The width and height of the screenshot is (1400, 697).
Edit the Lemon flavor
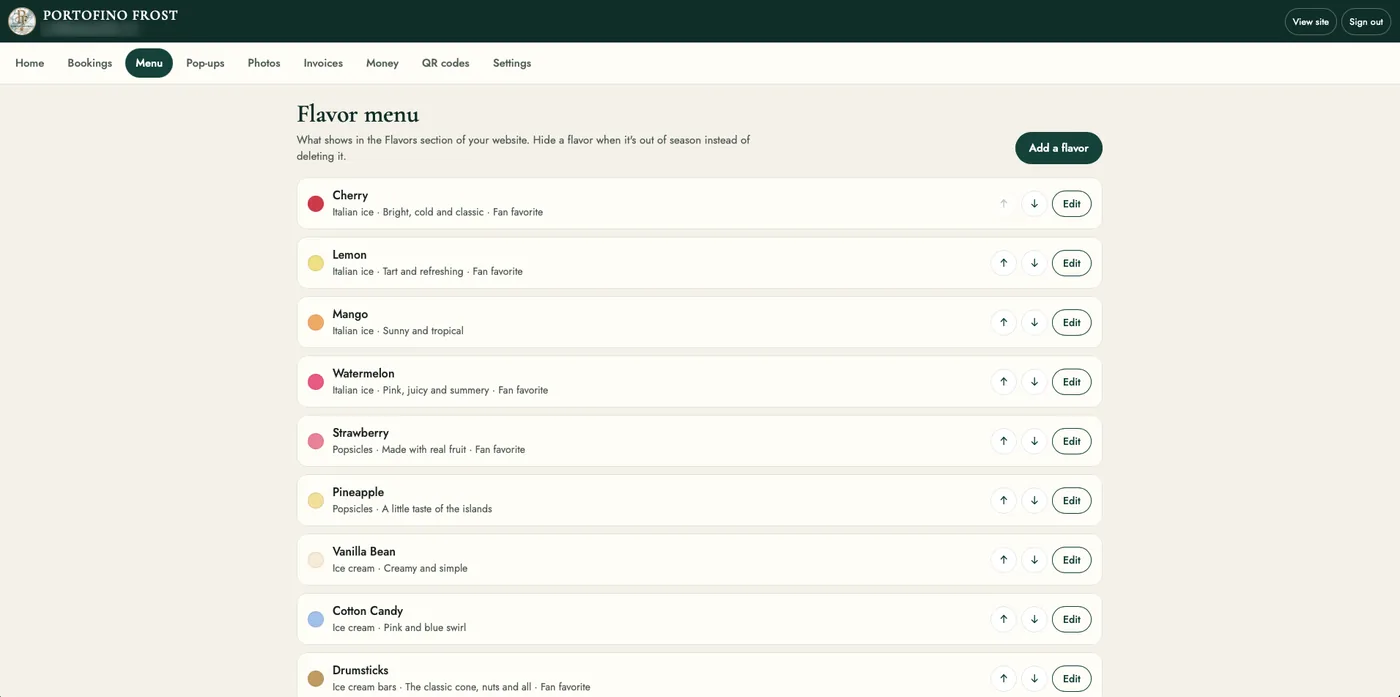(1071, 263)
